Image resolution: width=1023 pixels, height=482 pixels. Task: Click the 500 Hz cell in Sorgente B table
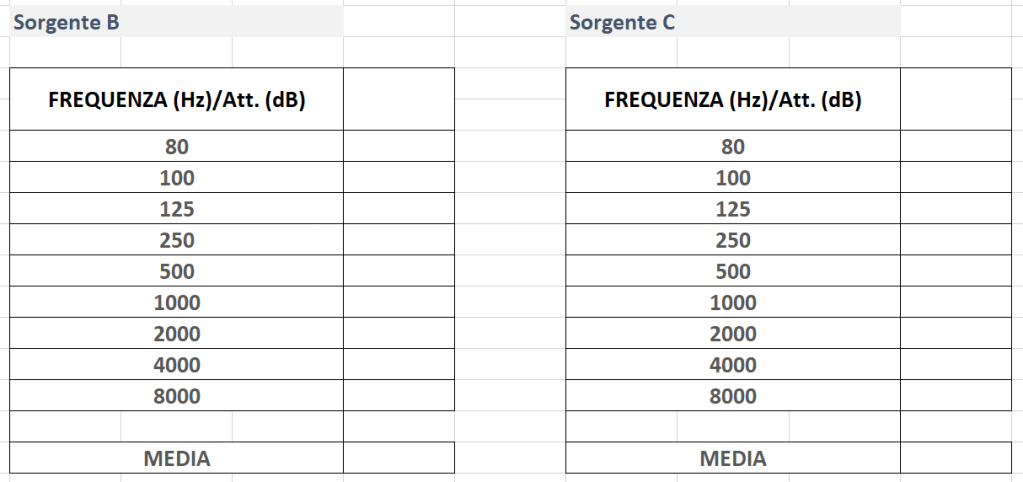tap(177, 271)
